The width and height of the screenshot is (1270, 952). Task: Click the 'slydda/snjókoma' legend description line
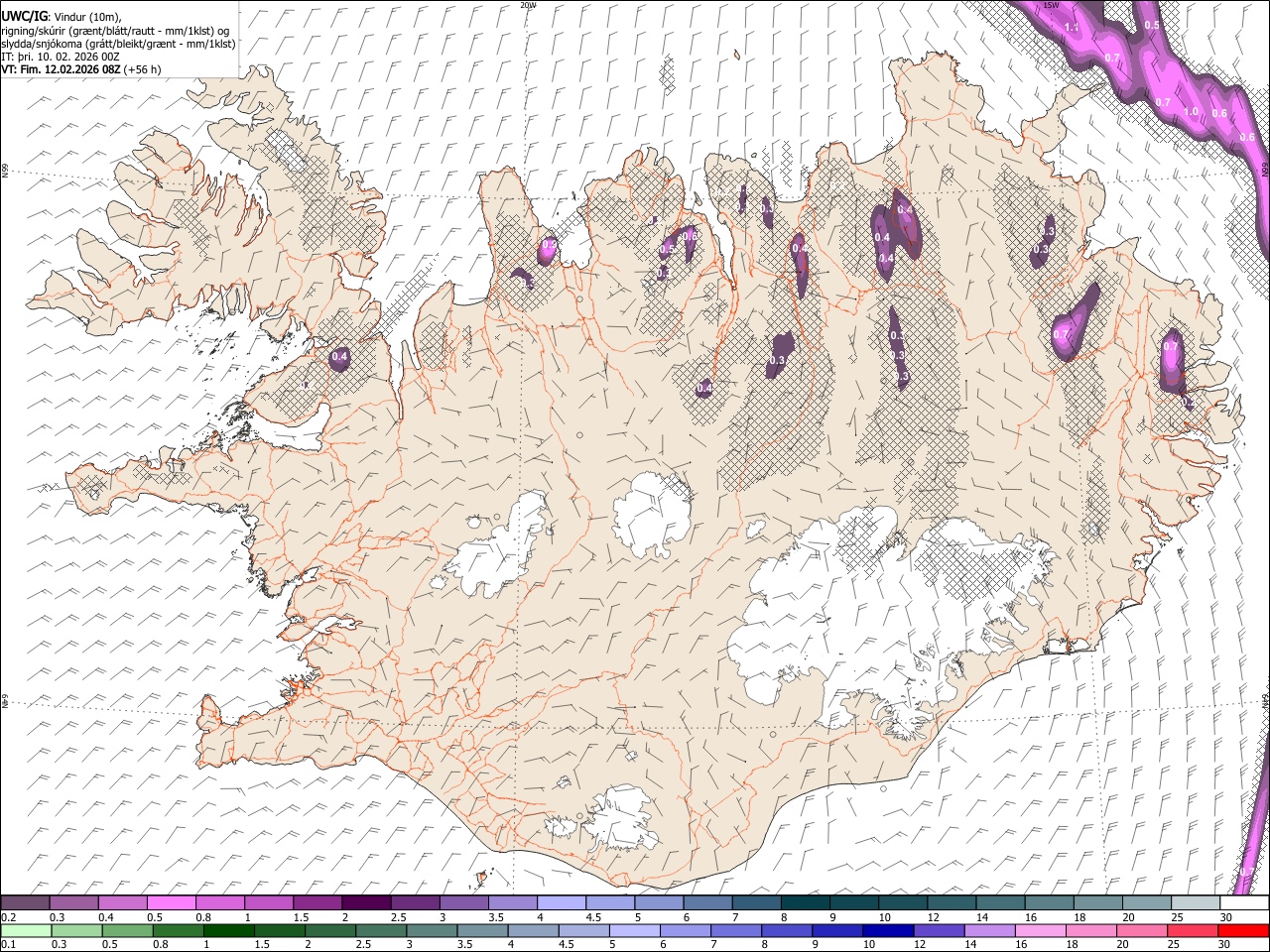tap(118, 44)
